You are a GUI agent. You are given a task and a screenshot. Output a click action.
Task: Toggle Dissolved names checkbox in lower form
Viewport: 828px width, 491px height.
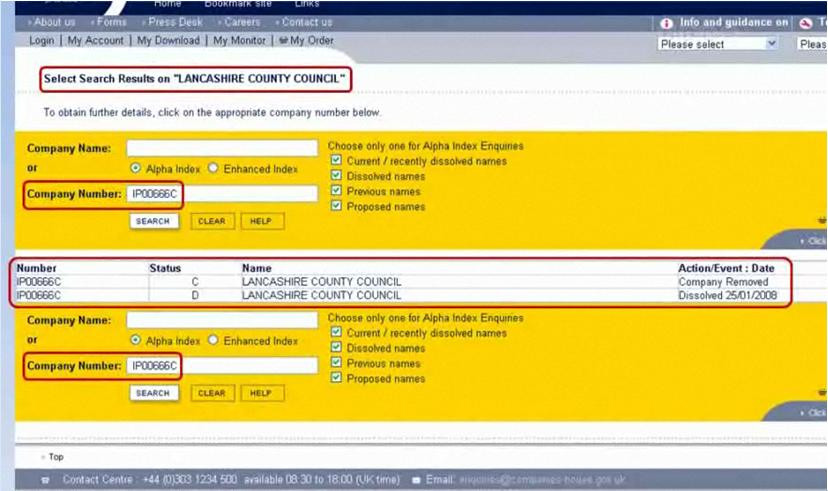336,347
